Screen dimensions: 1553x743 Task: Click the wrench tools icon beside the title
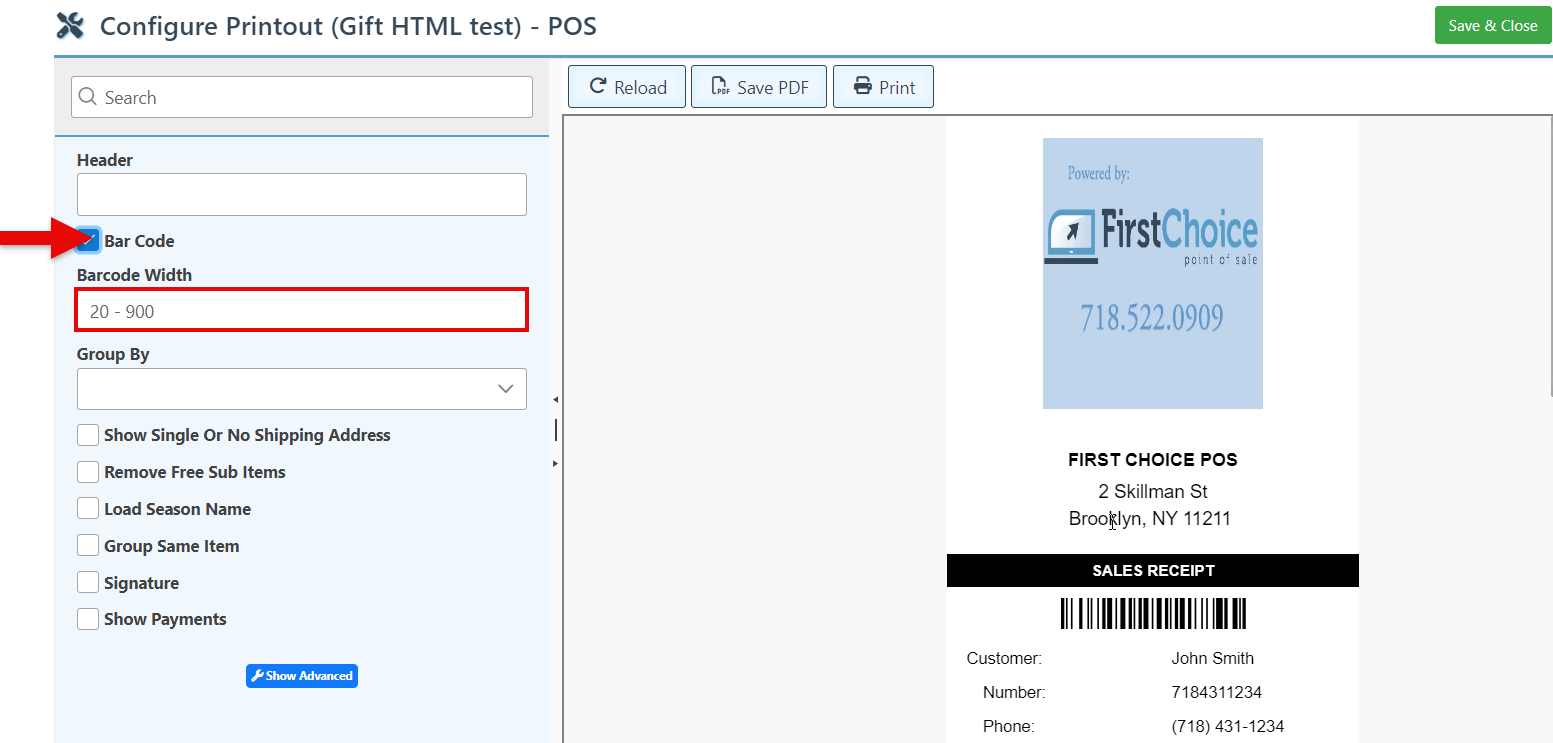tap(70, 26)
